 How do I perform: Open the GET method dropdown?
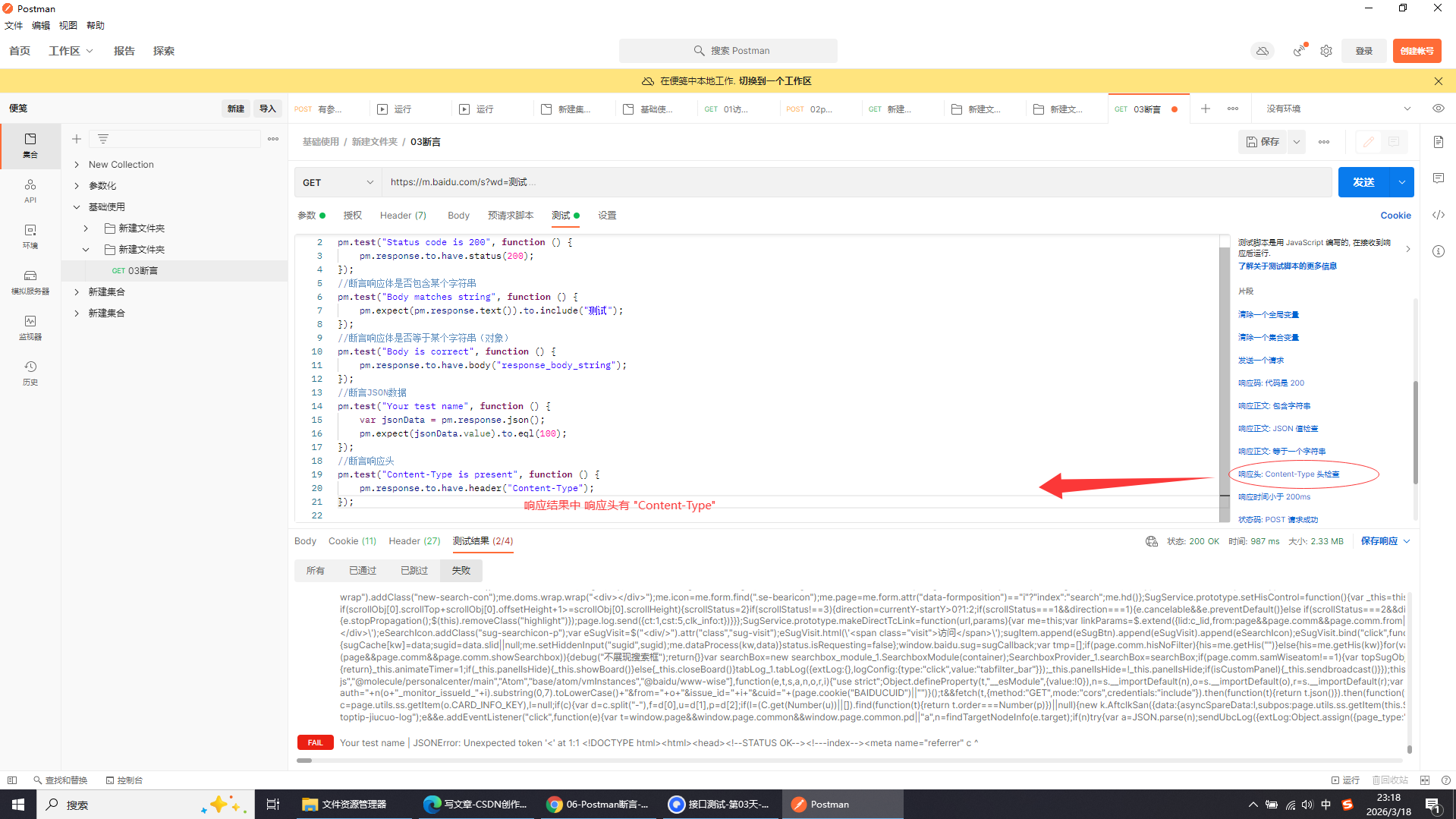[x=338, y=182]
